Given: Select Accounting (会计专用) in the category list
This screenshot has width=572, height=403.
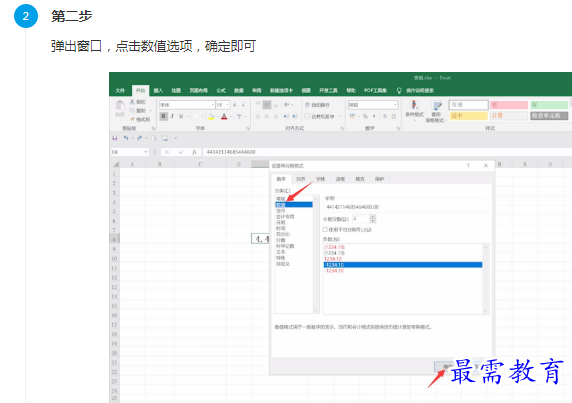Looking at the screenshot, I should click(285, 217).
